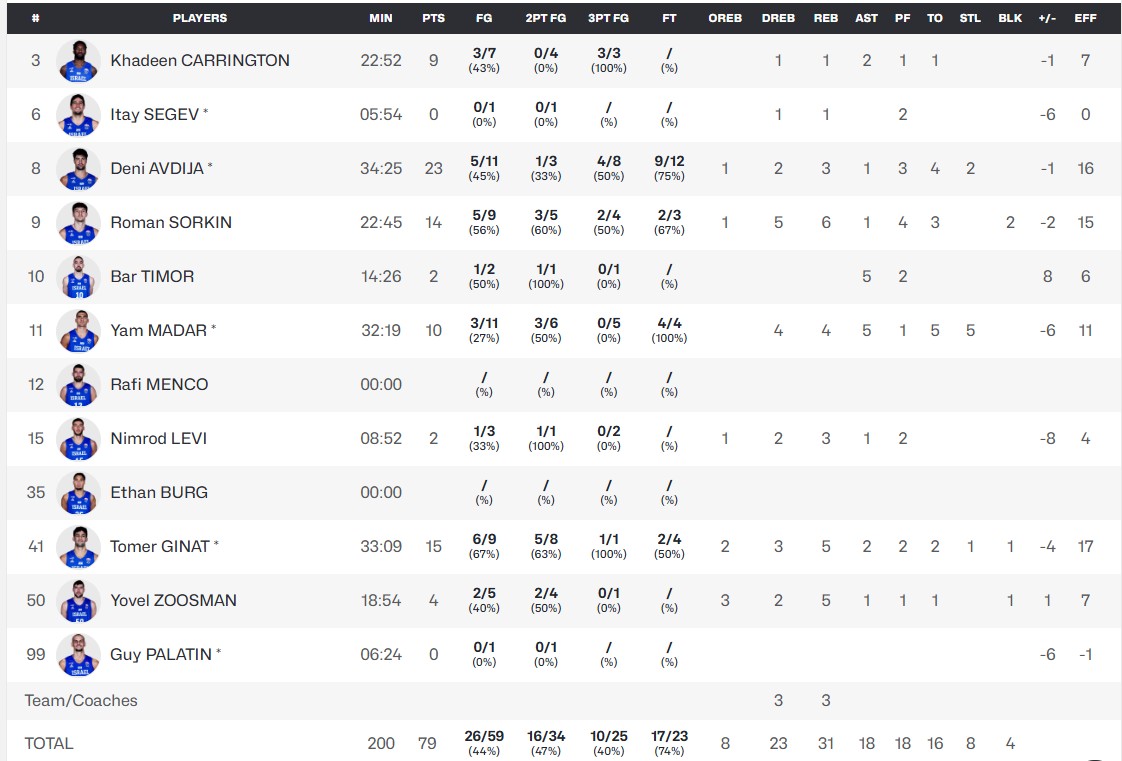
Task: Click Ethan BURG's player photo
Action: pos(78,493)
